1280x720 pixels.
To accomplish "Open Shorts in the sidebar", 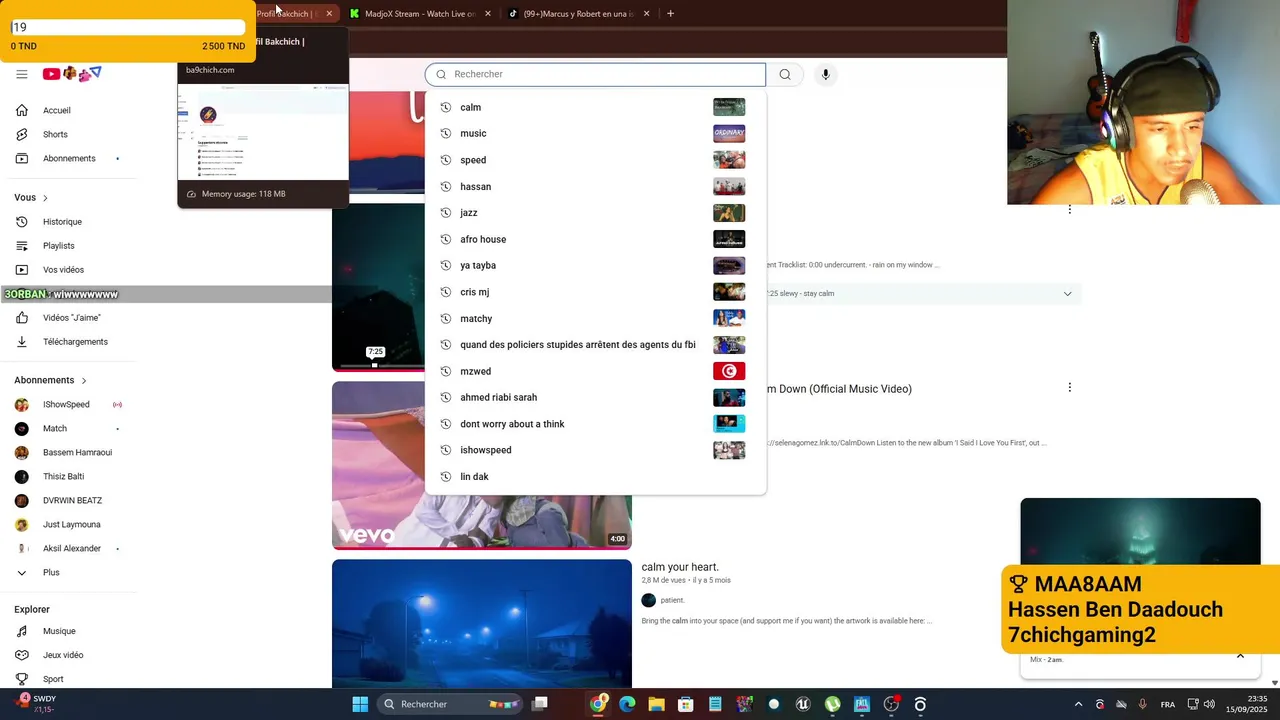I will coord(55,134).
